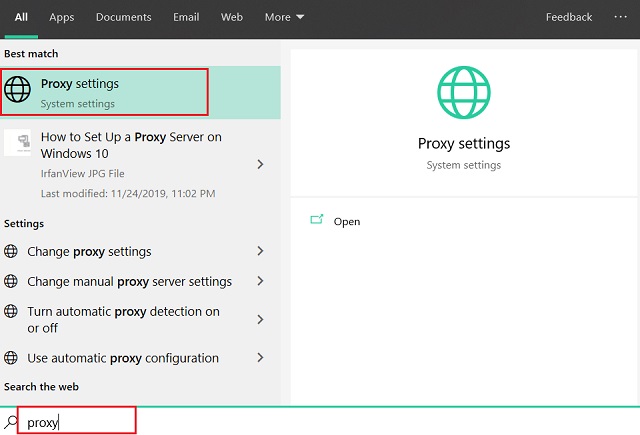Click globe icon beside Change manual proxy server
Screen dimensions: 640x435
click(11, 281)
